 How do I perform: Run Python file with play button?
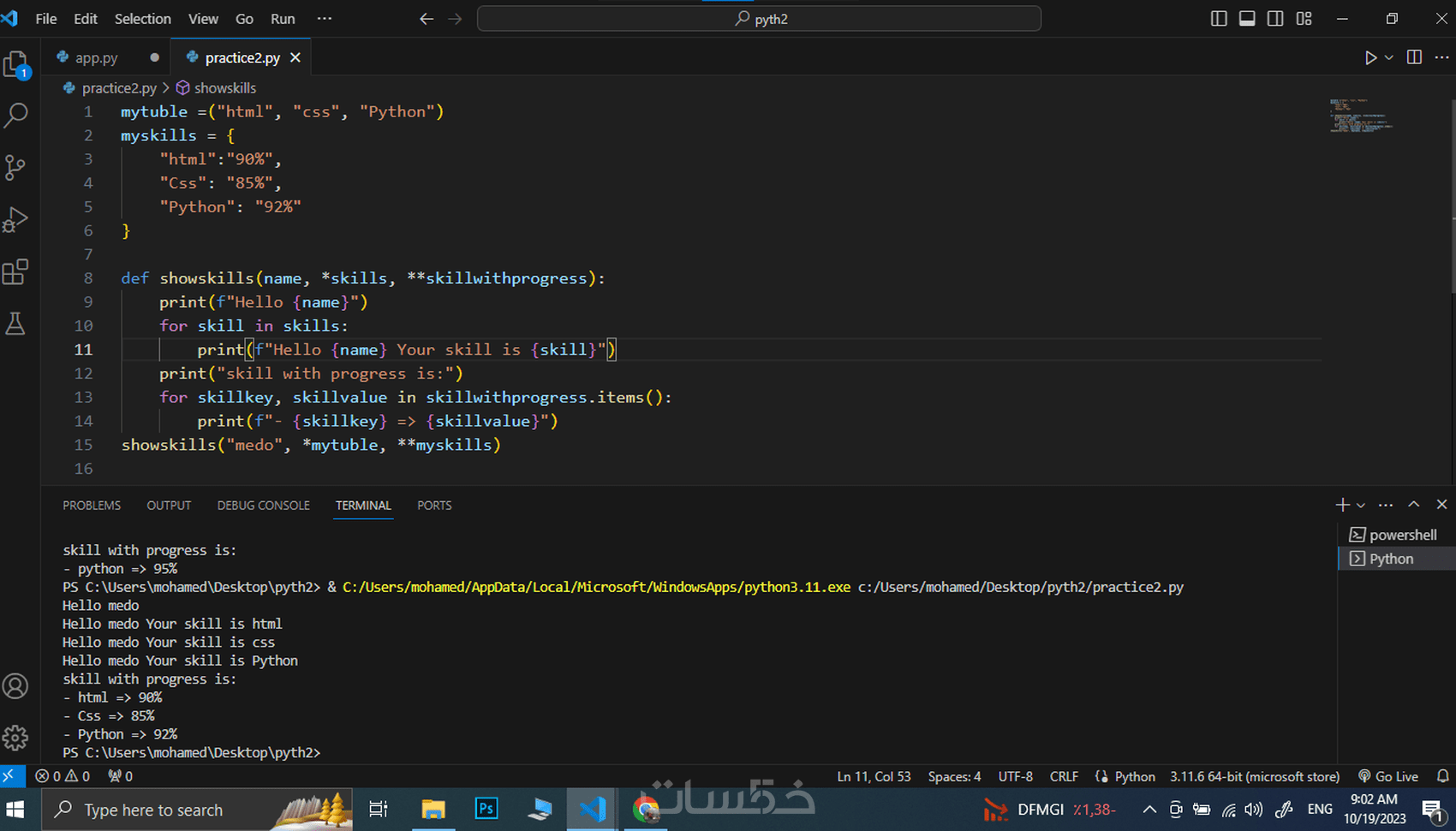1370,57
